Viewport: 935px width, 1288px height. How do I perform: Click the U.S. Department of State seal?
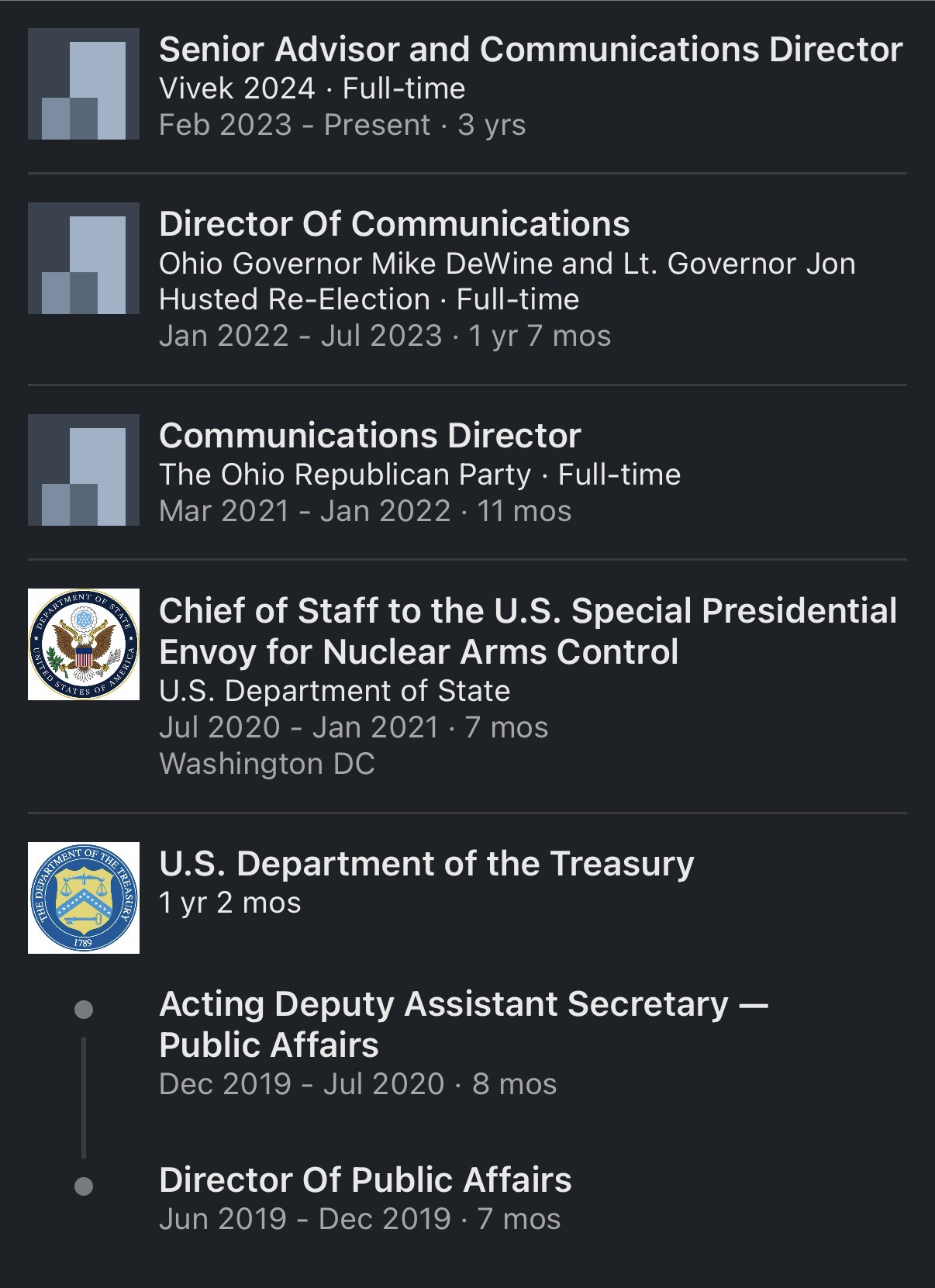click(84, 644)
